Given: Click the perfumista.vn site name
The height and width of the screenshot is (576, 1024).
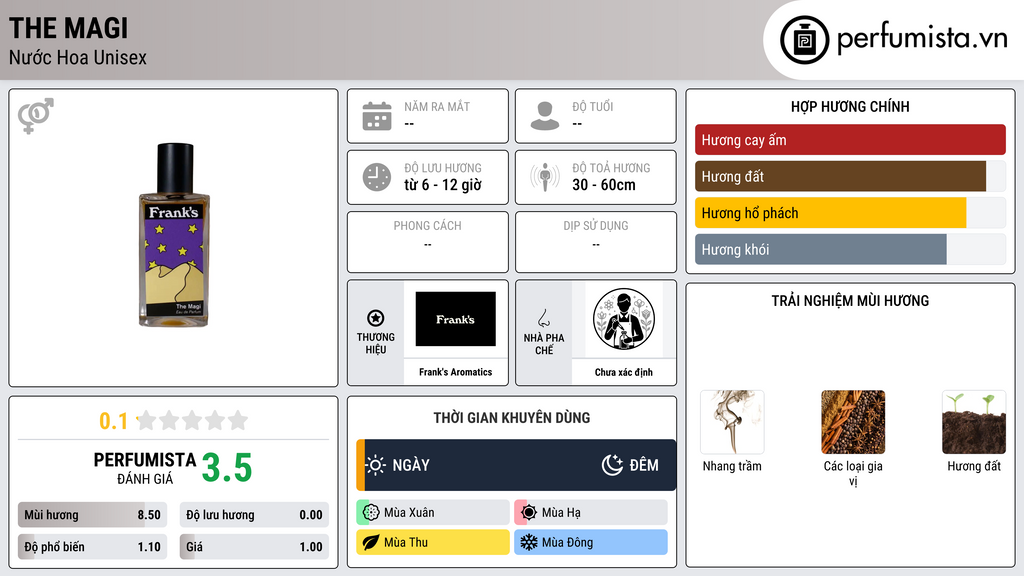Looking at the screenshot, I should click(922, 38).
